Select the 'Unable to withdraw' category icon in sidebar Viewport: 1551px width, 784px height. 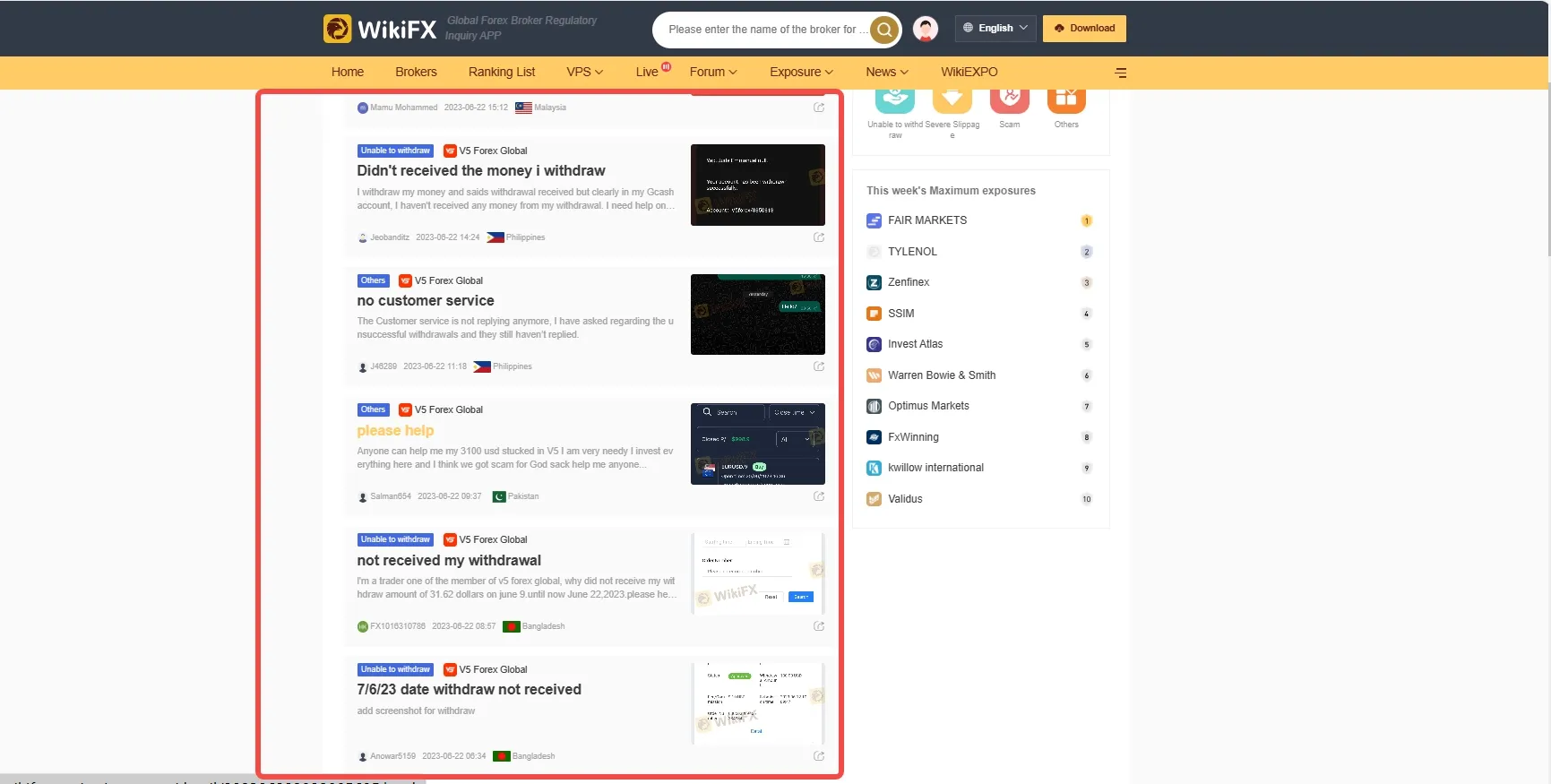point(895,100)
